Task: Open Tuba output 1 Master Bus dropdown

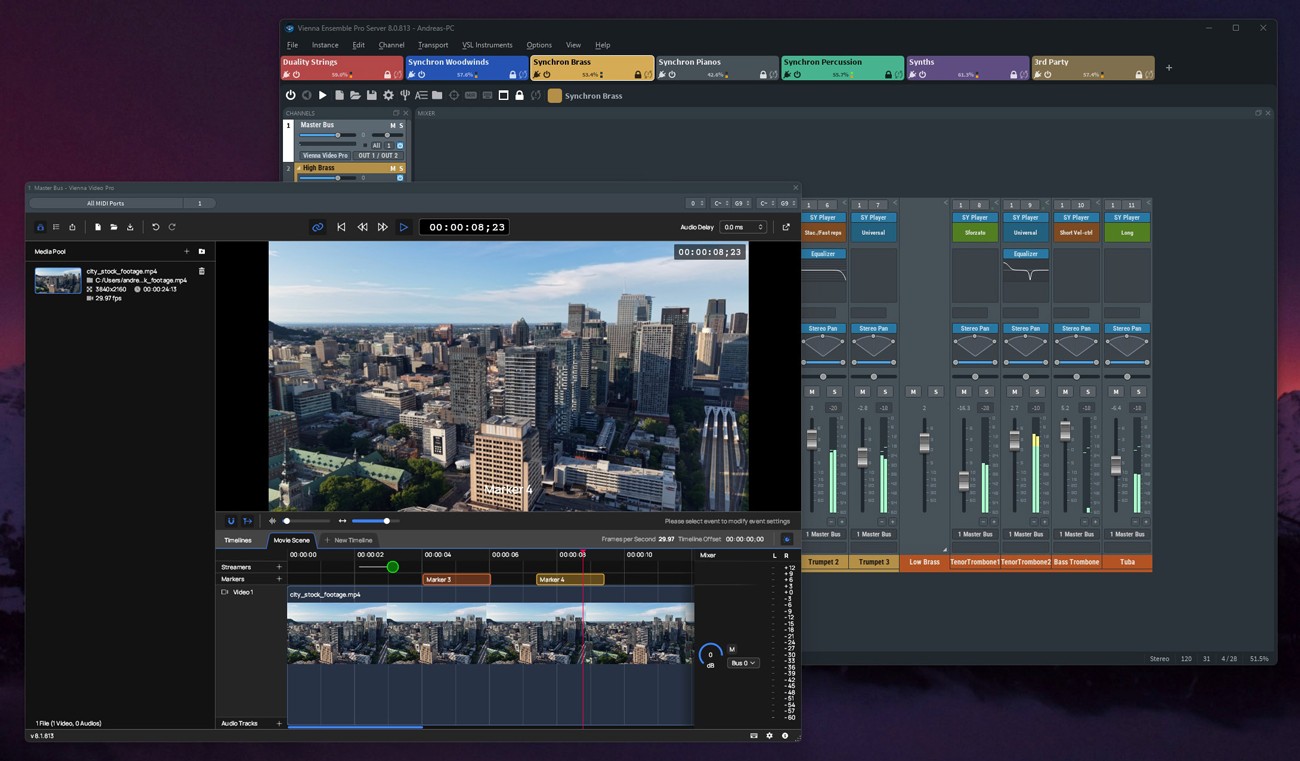Action: [1127, 534]
